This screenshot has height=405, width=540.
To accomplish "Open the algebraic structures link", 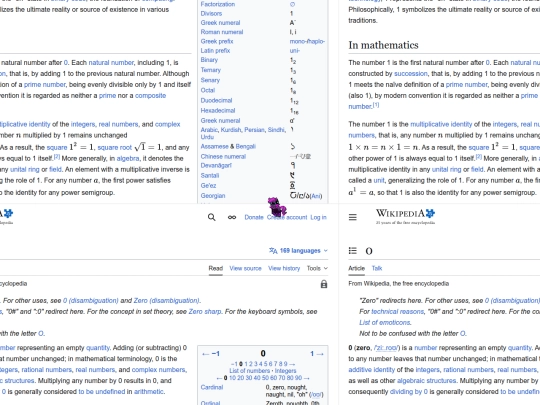I will point(427,381).
